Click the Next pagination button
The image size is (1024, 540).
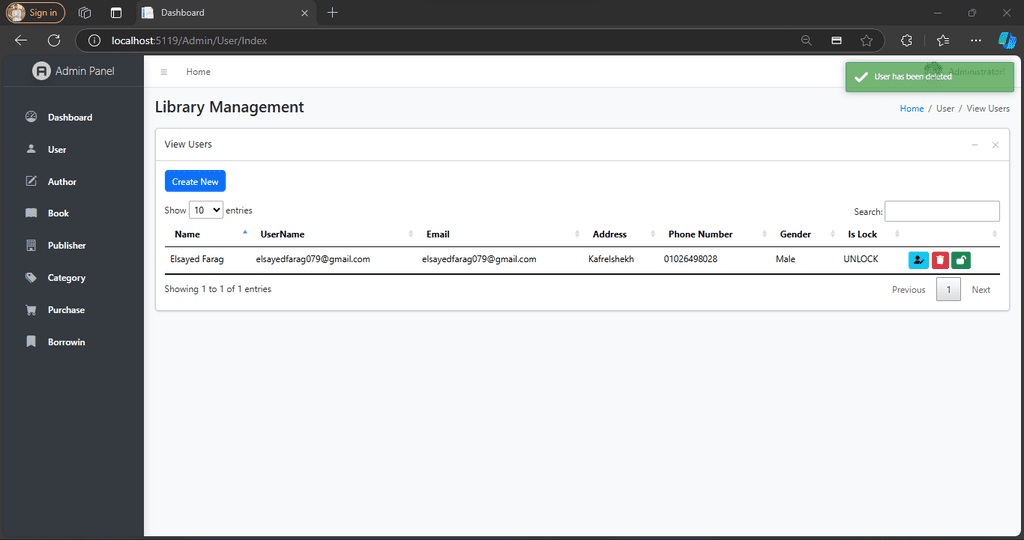(980, 289)
